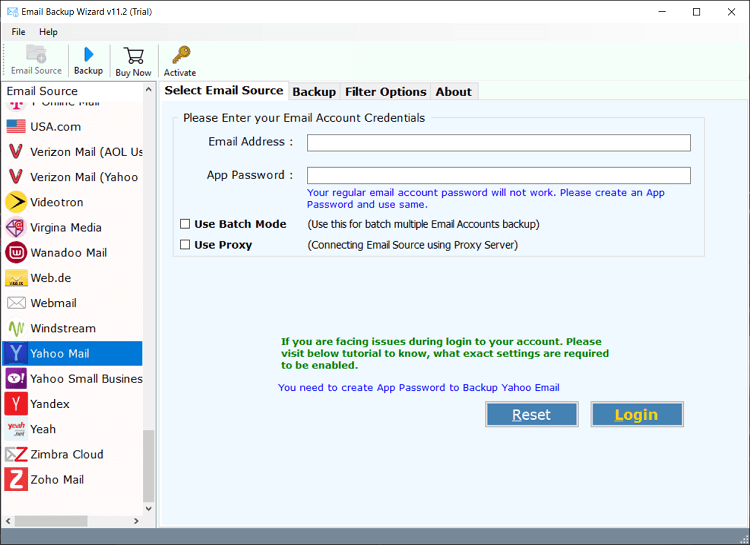This screenshot has height=545, width=750.
Task: Click the vertical scrollbar thumb in sidebar
Action: pos(149,466)
